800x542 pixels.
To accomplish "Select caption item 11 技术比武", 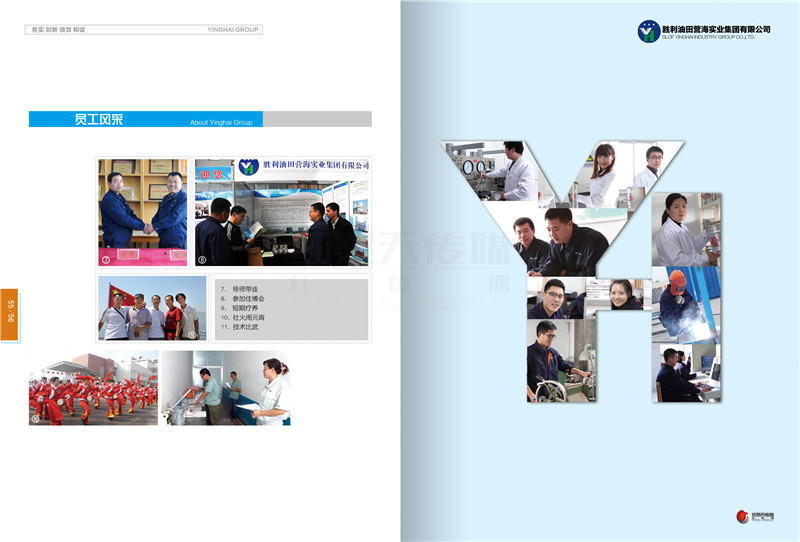I will click(x=244, y=327).
